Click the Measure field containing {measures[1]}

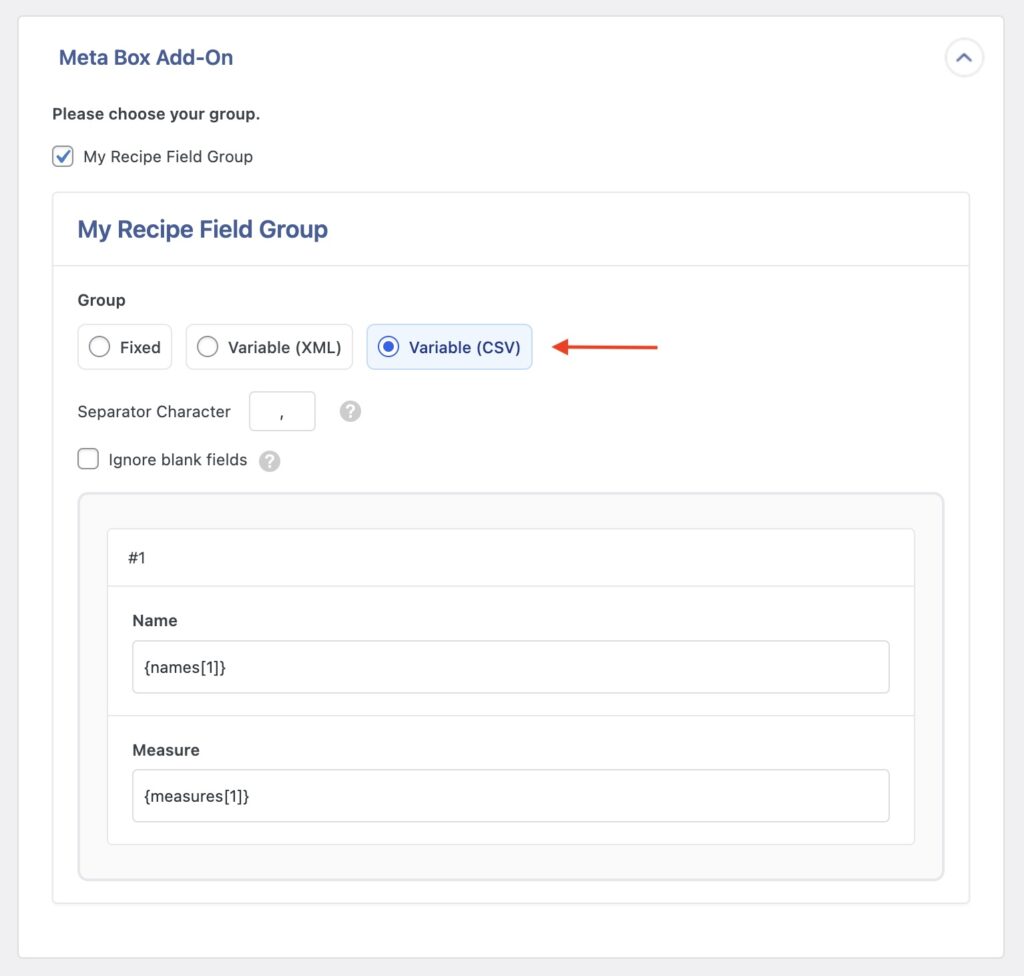[511, 795]
